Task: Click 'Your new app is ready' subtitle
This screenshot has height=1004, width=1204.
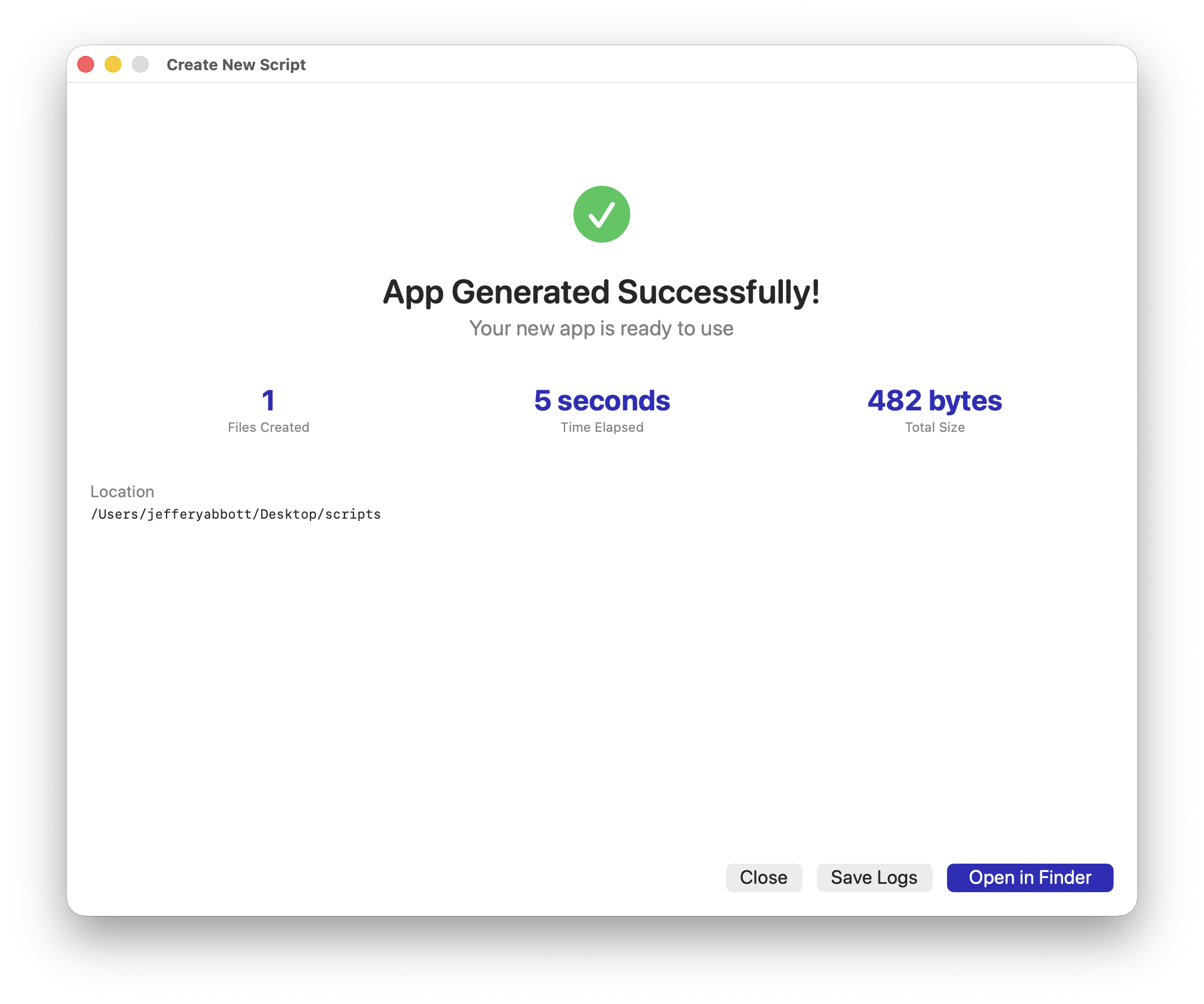Action: tap(601, 328)
